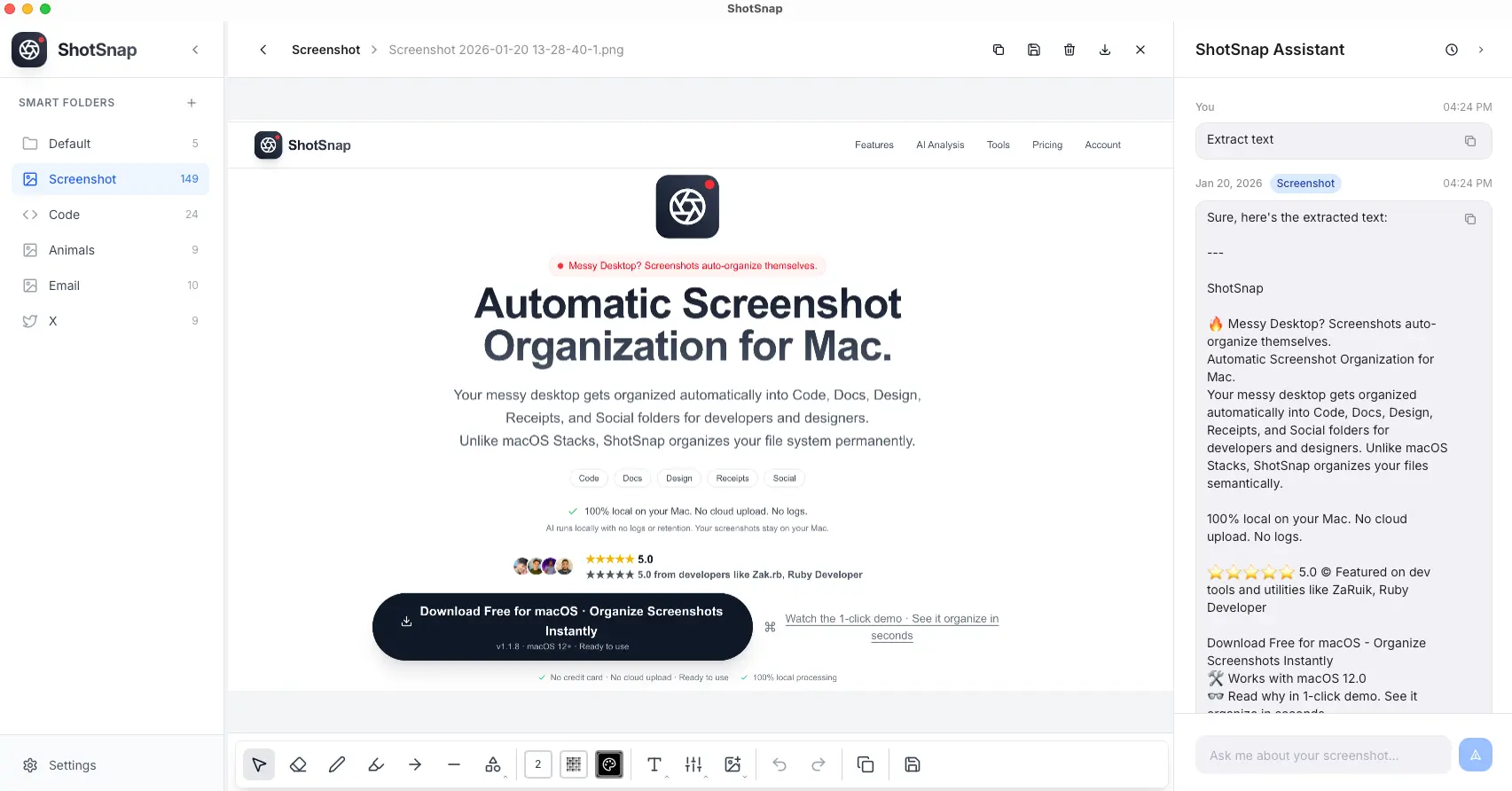This screenshot has height=791, width=1512.
Task: Delete the screenshot with the trash icon
Action: click(1069, 50)
